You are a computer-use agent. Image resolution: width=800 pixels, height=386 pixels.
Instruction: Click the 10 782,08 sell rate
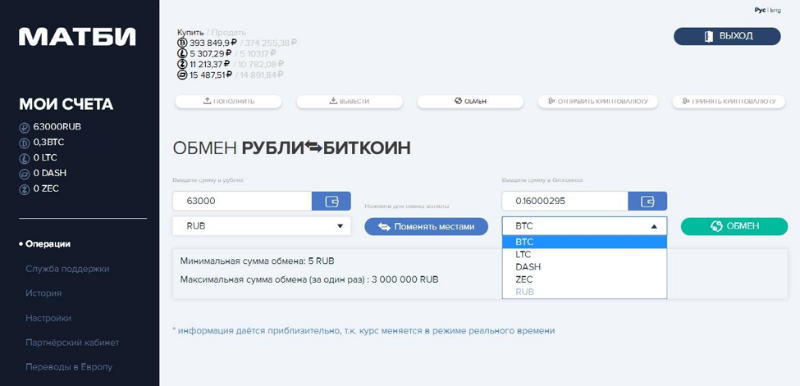point(262,64)
